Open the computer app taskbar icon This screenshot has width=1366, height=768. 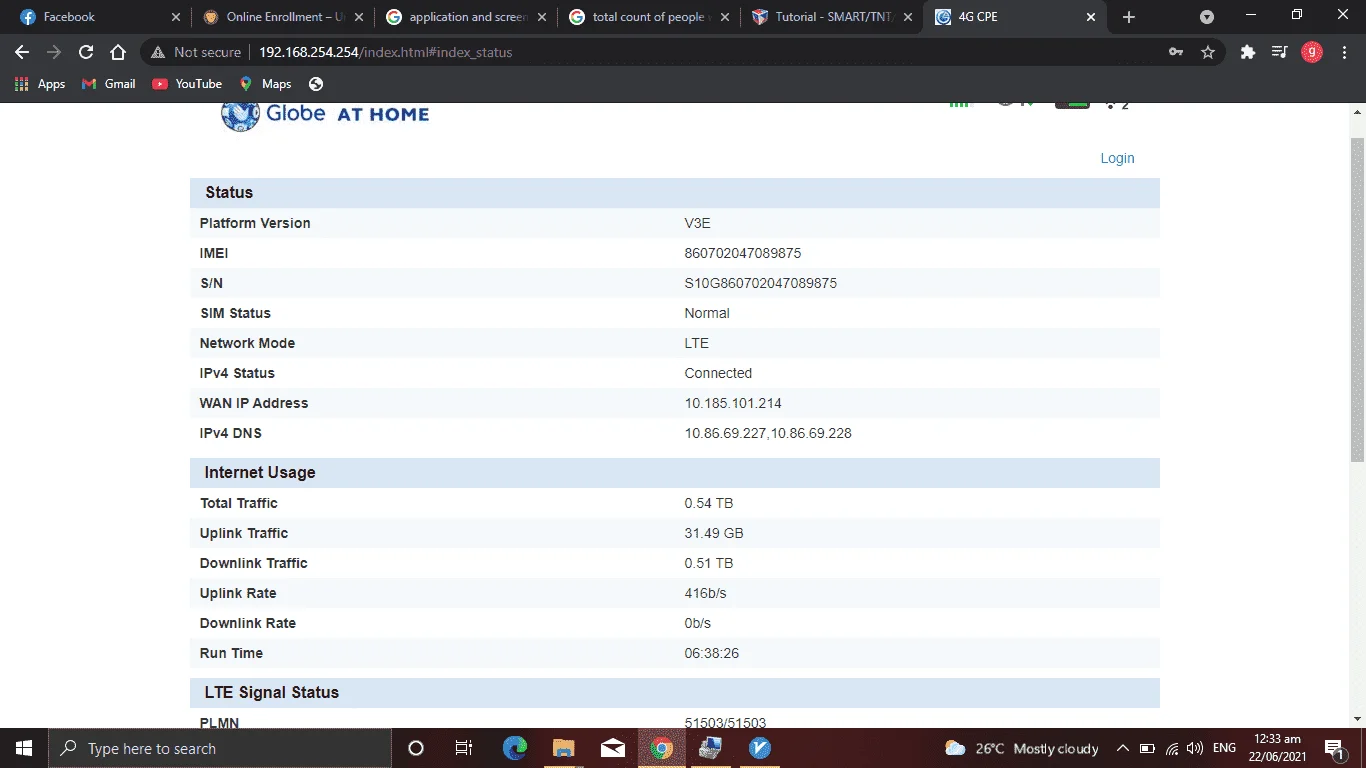click(x=710, y=748)
